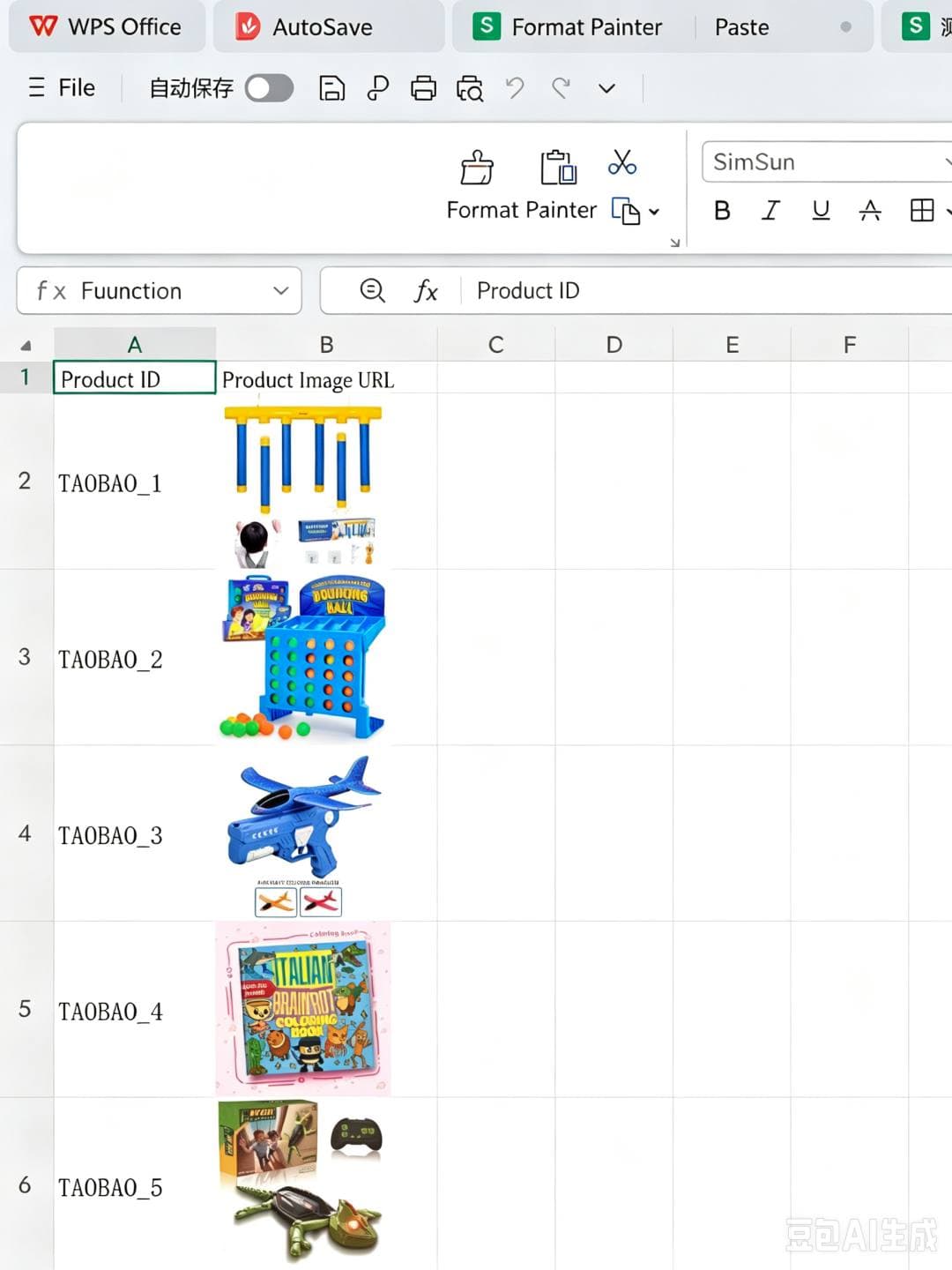The height and width of the screenshot is (1270, 952).
Task: Apply Strikethrough formatting
Action: coord(870,210)
